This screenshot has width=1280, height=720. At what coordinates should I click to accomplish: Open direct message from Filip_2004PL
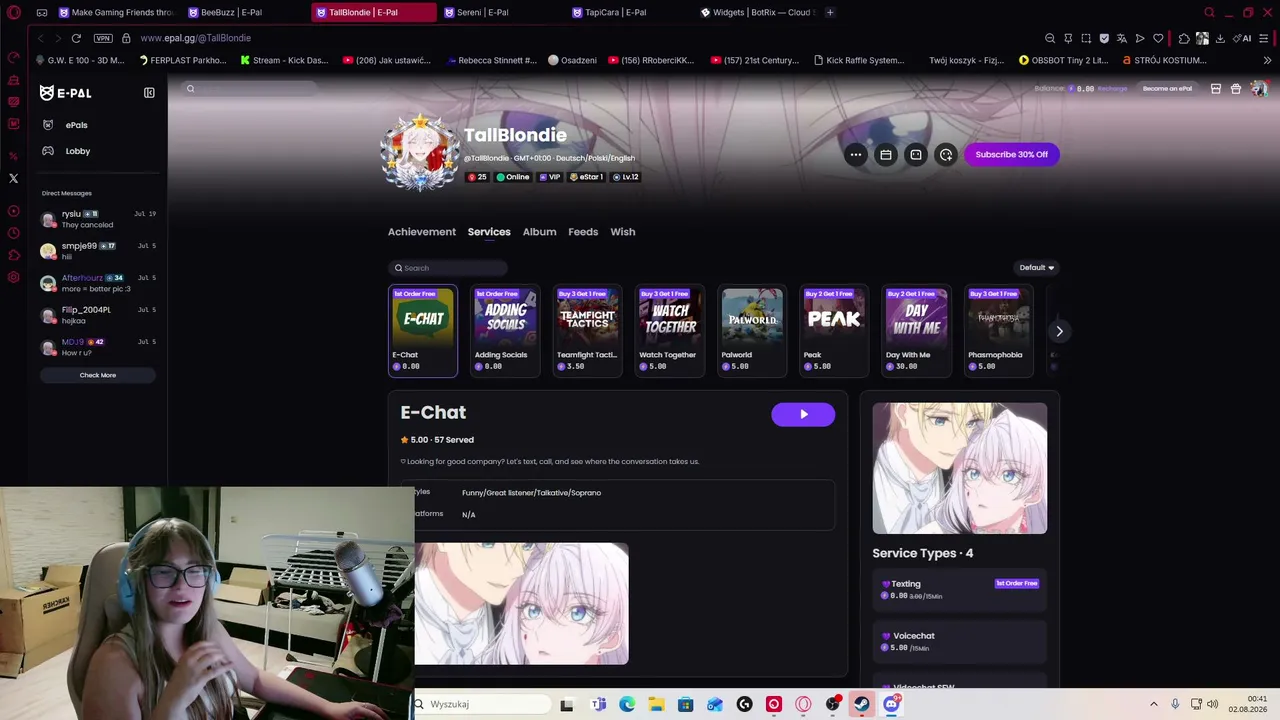98,315
